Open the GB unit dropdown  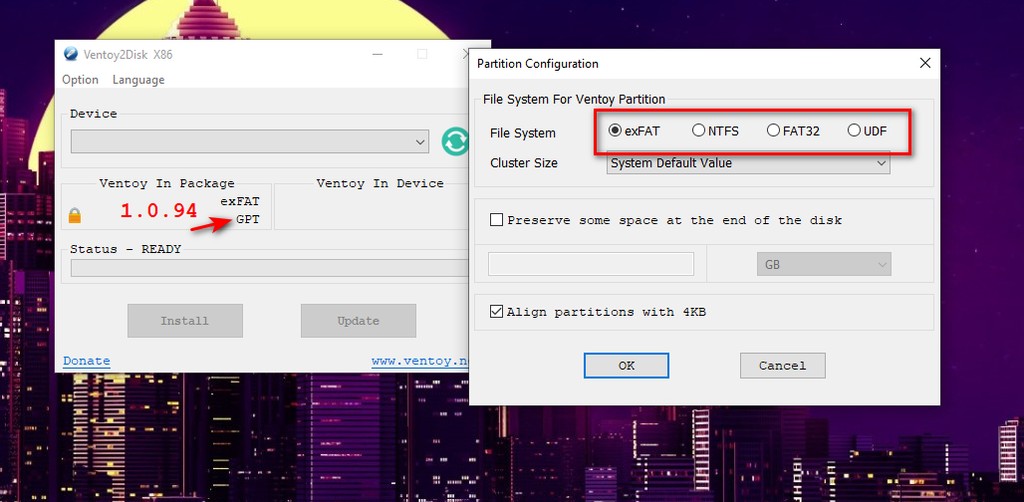tap(824, 265)
